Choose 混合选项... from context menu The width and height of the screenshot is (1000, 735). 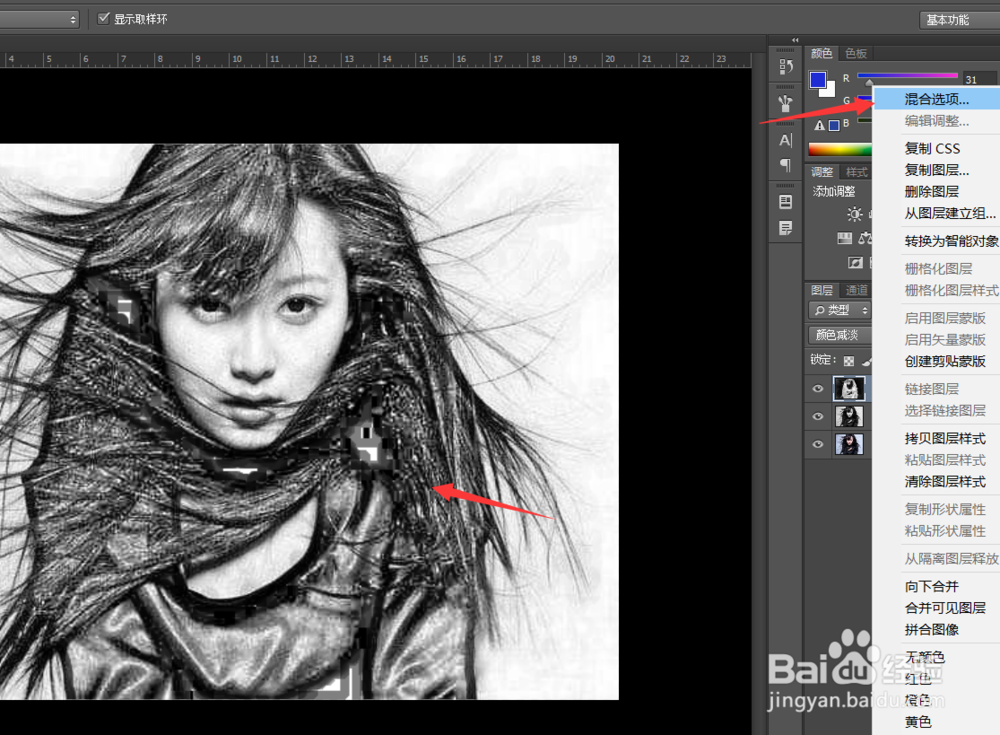tap(936, 99)
